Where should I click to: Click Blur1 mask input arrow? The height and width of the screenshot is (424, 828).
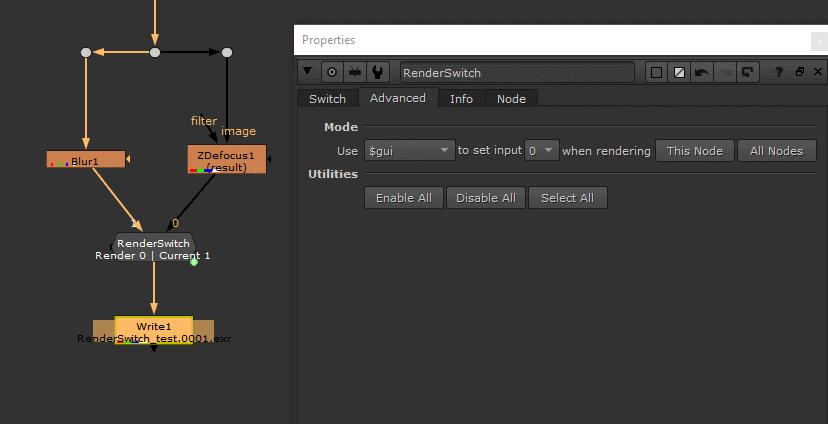pos(128,159)
